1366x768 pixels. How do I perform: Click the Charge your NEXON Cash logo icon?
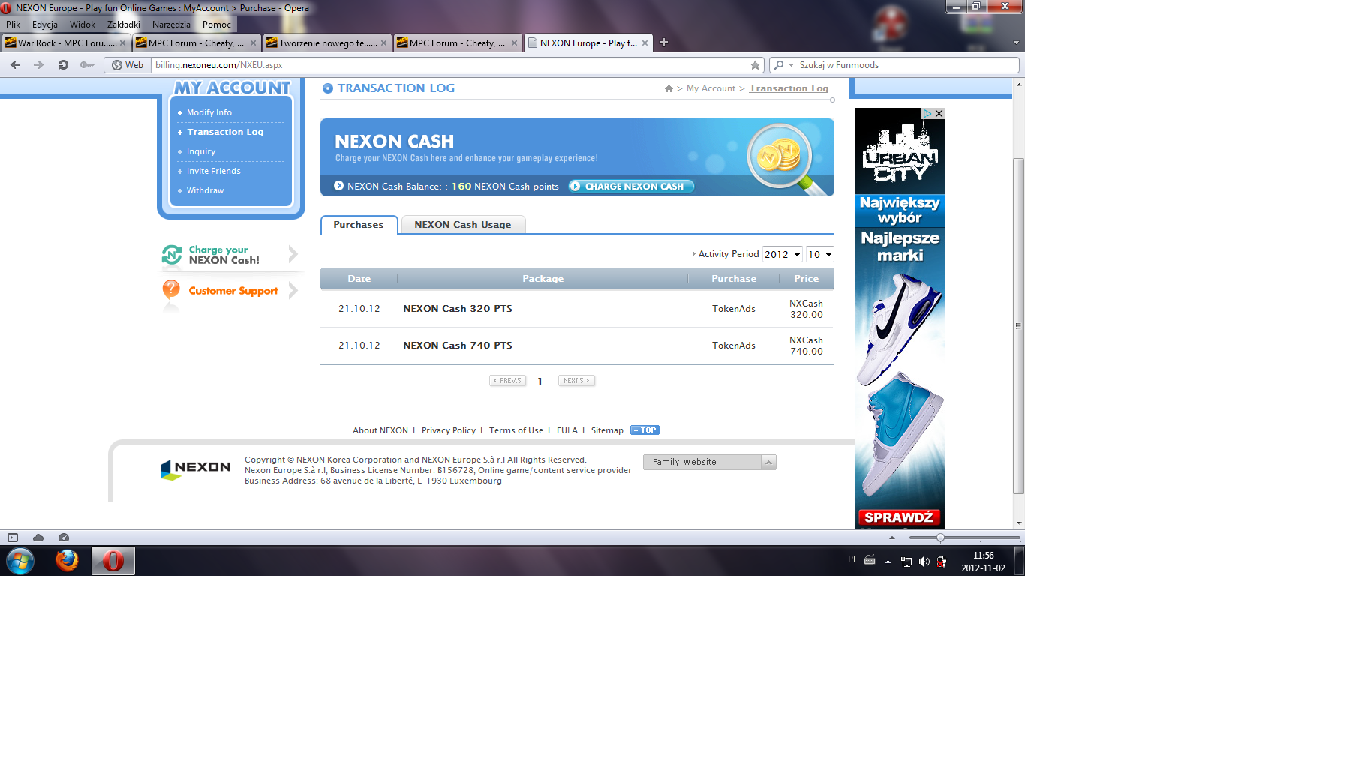click(172, 255)
